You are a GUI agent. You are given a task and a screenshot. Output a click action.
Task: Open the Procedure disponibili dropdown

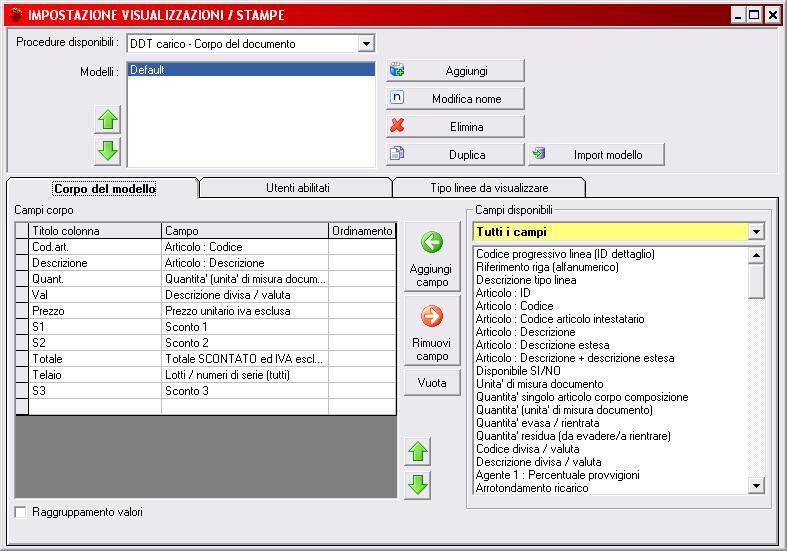(x=365, y=44)
